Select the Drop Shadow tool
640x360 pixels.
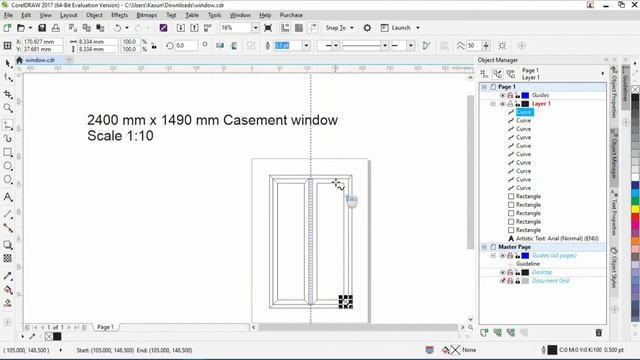[8, 245]
